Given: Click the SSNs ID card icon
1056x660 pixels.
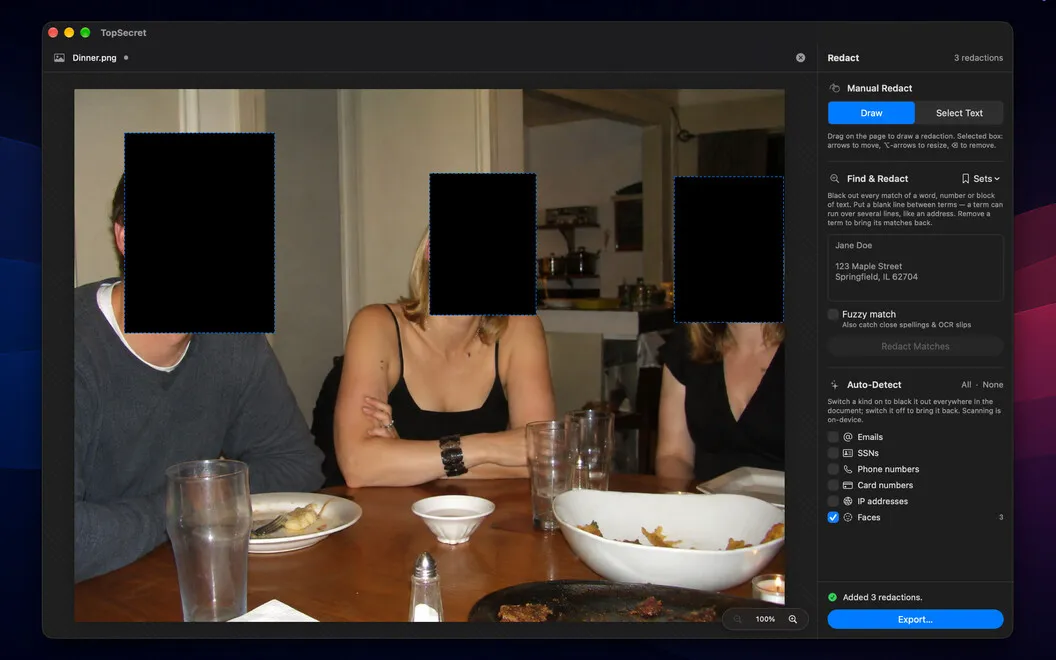Looking at the screenshot, I should (848, 453).
